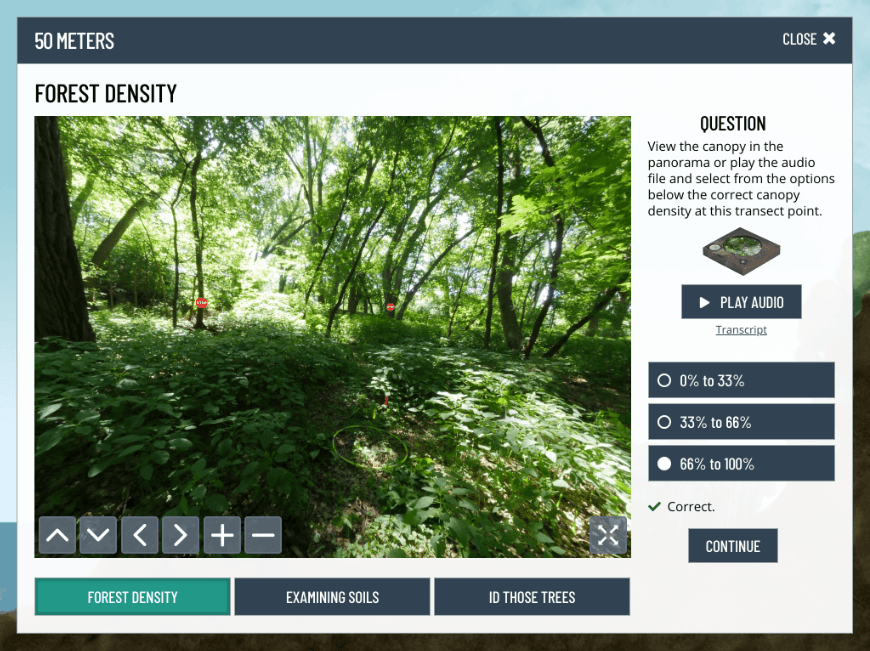
Task: Click the transect map thumbnail above Play Audio
Action: [x=740, y=250]
